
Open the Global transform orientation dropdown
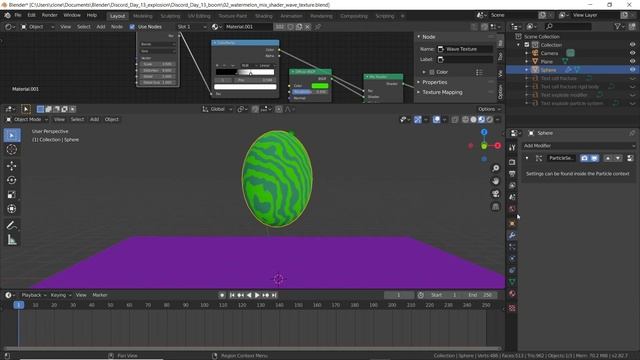pyautogui.click(x=218, y=109)
